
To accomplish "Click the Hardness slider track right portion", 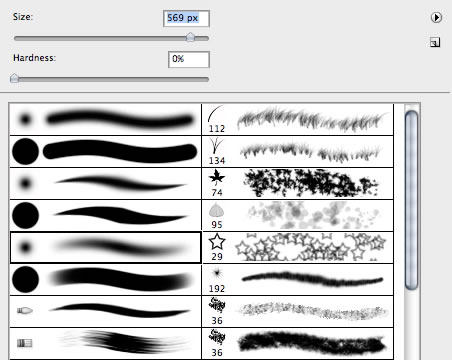I will tap(113, 79).
